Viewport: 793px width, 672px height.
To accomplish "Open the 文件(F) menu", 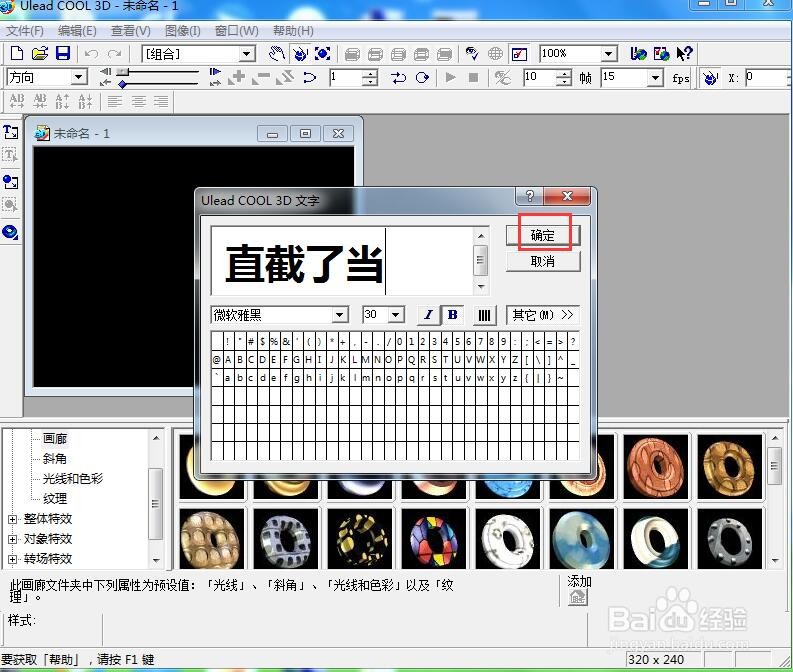I will 24,31.
